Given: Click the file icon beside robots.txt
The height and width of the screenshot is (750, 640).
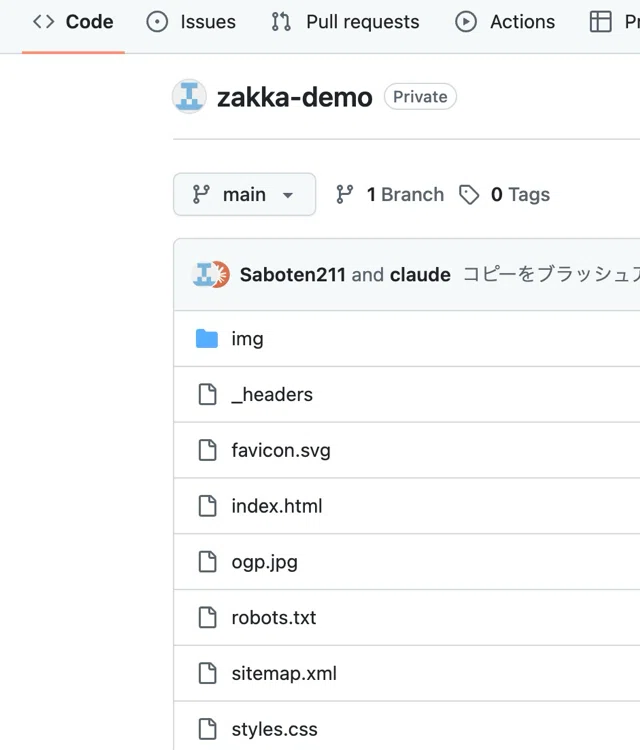Looking at the screenshot, I should [208, 618].
